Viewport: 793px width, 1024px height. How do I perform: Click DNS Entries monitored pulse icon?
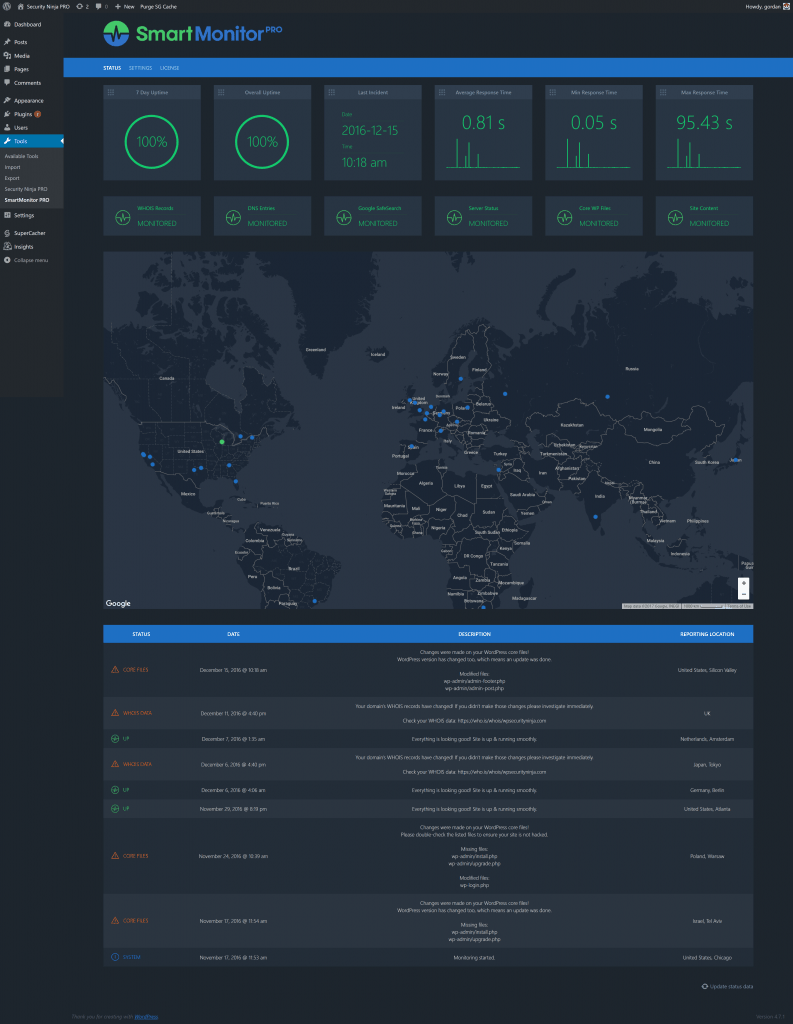click(x=233, y=217)
